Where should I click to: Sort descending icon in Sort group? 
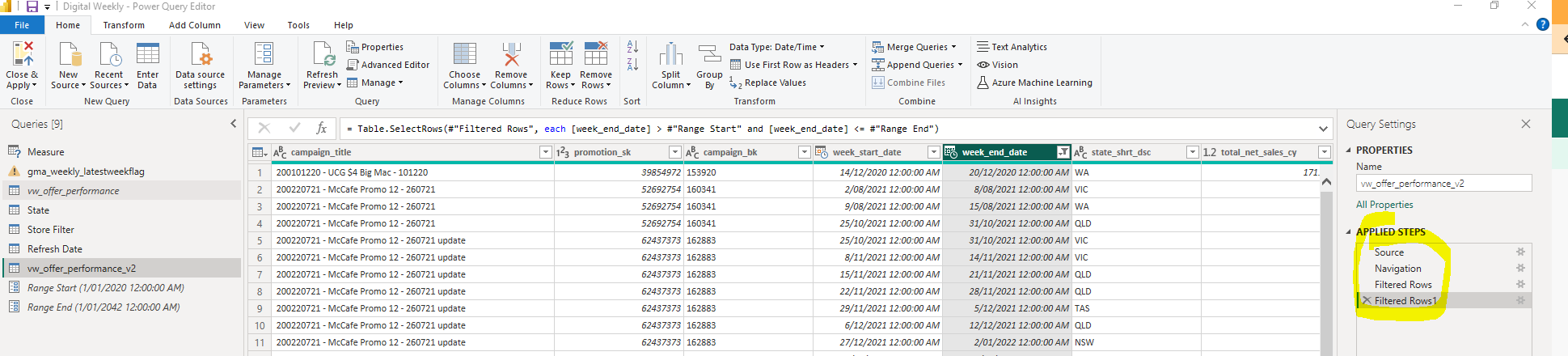(632, 65)
